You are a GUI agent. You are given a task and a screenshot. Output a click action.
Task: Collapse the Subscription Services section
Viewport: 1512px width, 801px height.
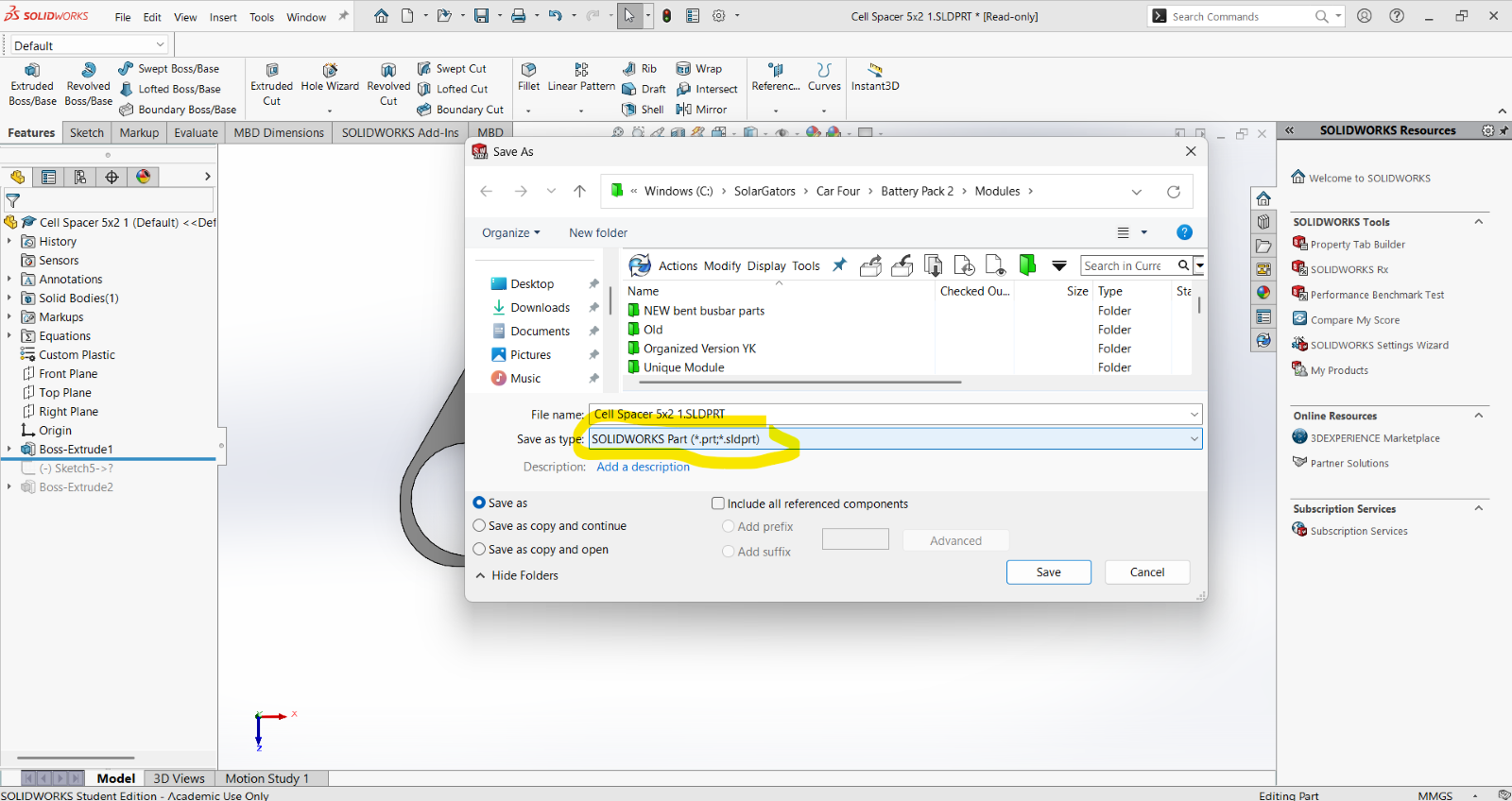[x=1479, y=508]
